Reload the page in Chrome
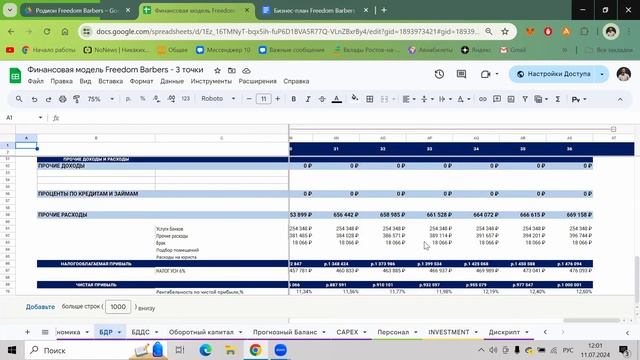The width and height of the screenshot is (640, 360). [x=47, y=31]
